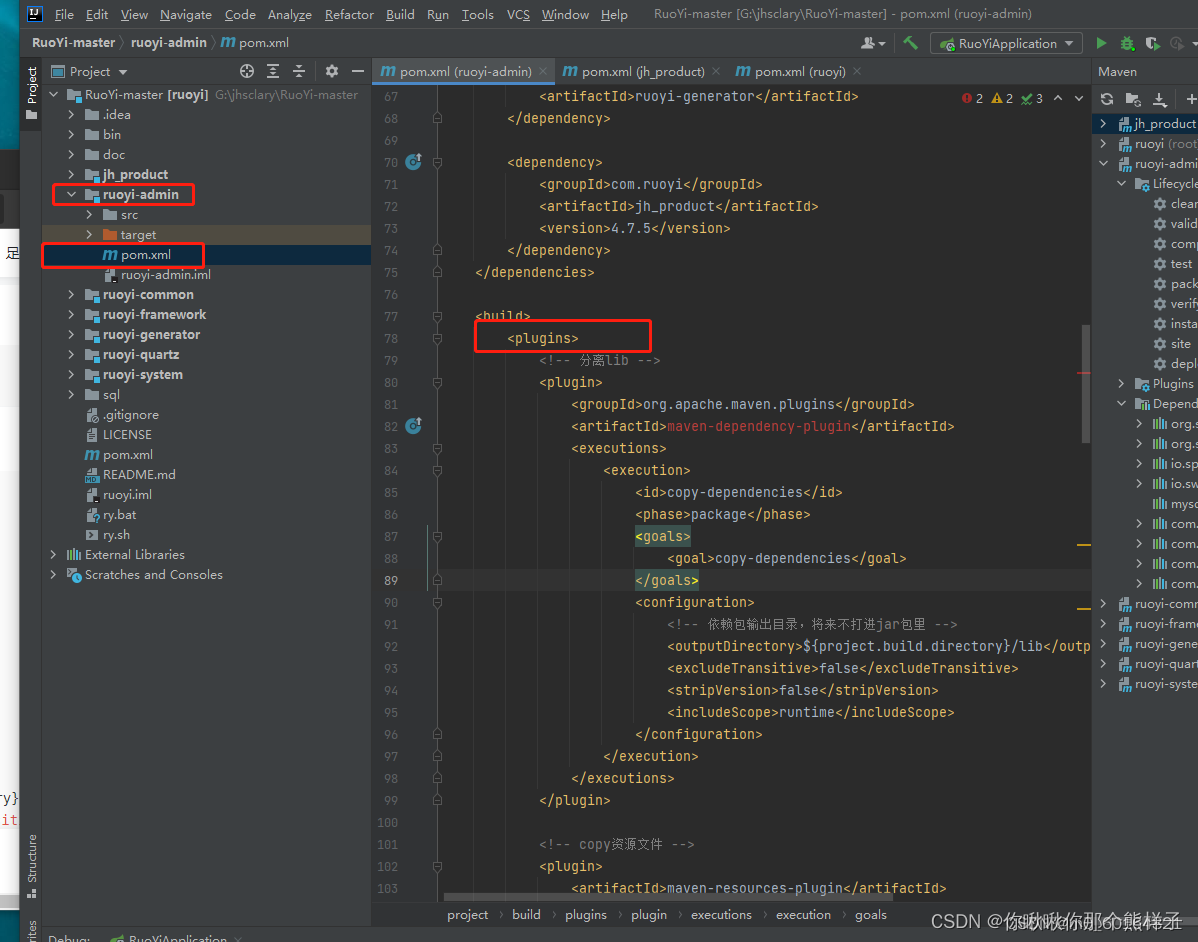1198x942 pixels.
Task: Open the Project tool window side tab
Action: tap(31, 92)
